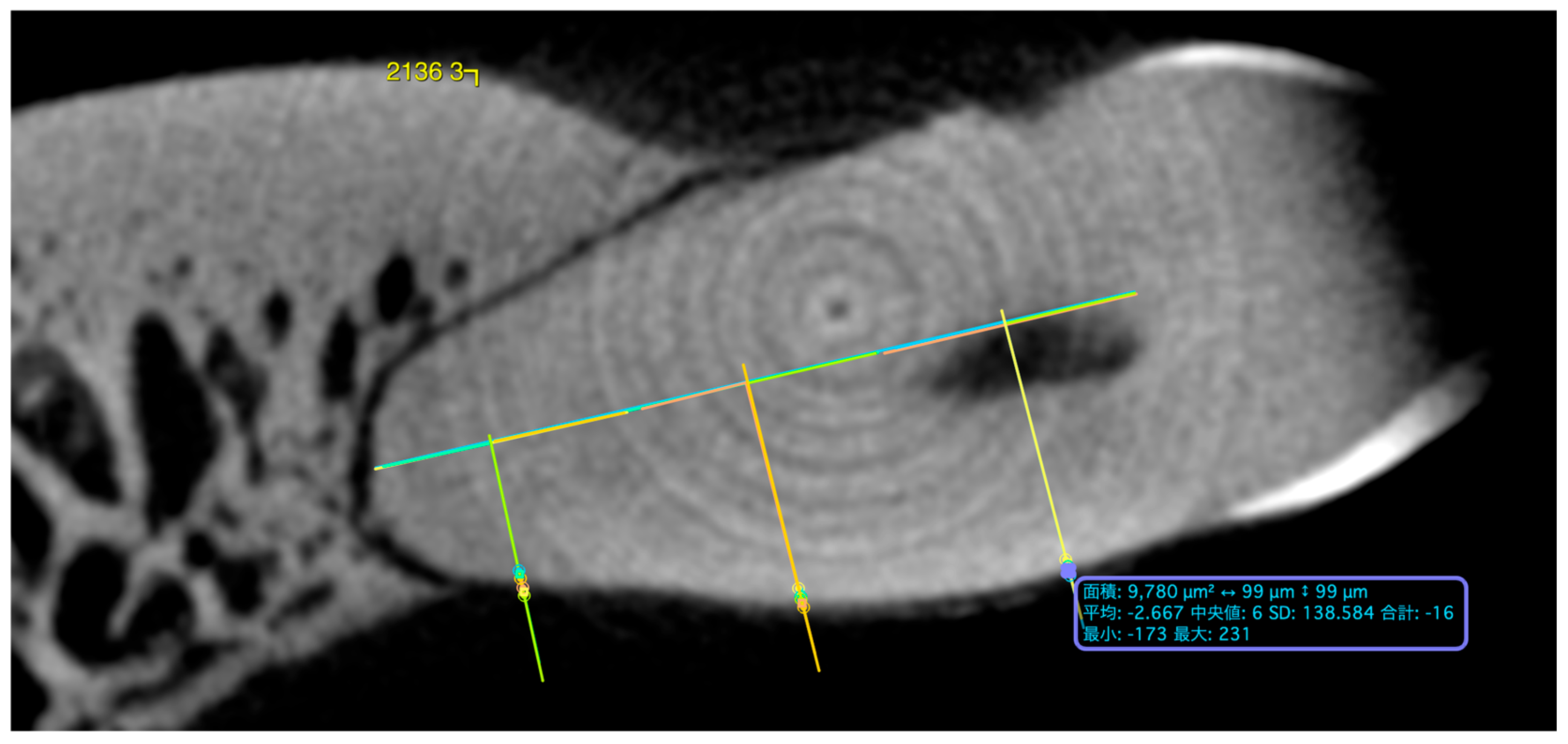Click the yellow '2136 3' annotation label
Image resolution: width=1568 pixels, height=744 pixels.
(x=425, y=72)
